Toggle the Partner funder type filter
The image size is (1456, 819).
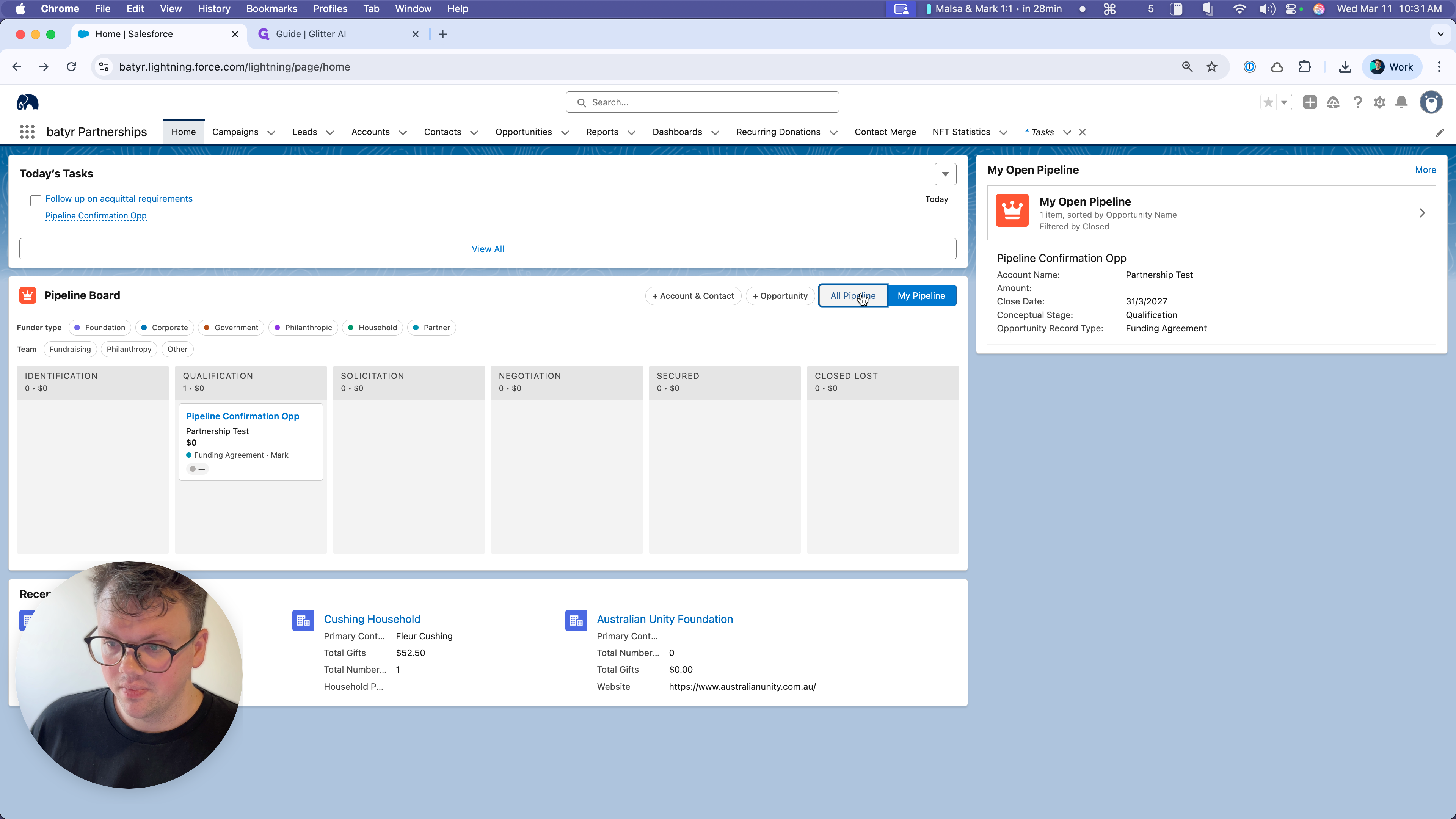pos(431,328)
